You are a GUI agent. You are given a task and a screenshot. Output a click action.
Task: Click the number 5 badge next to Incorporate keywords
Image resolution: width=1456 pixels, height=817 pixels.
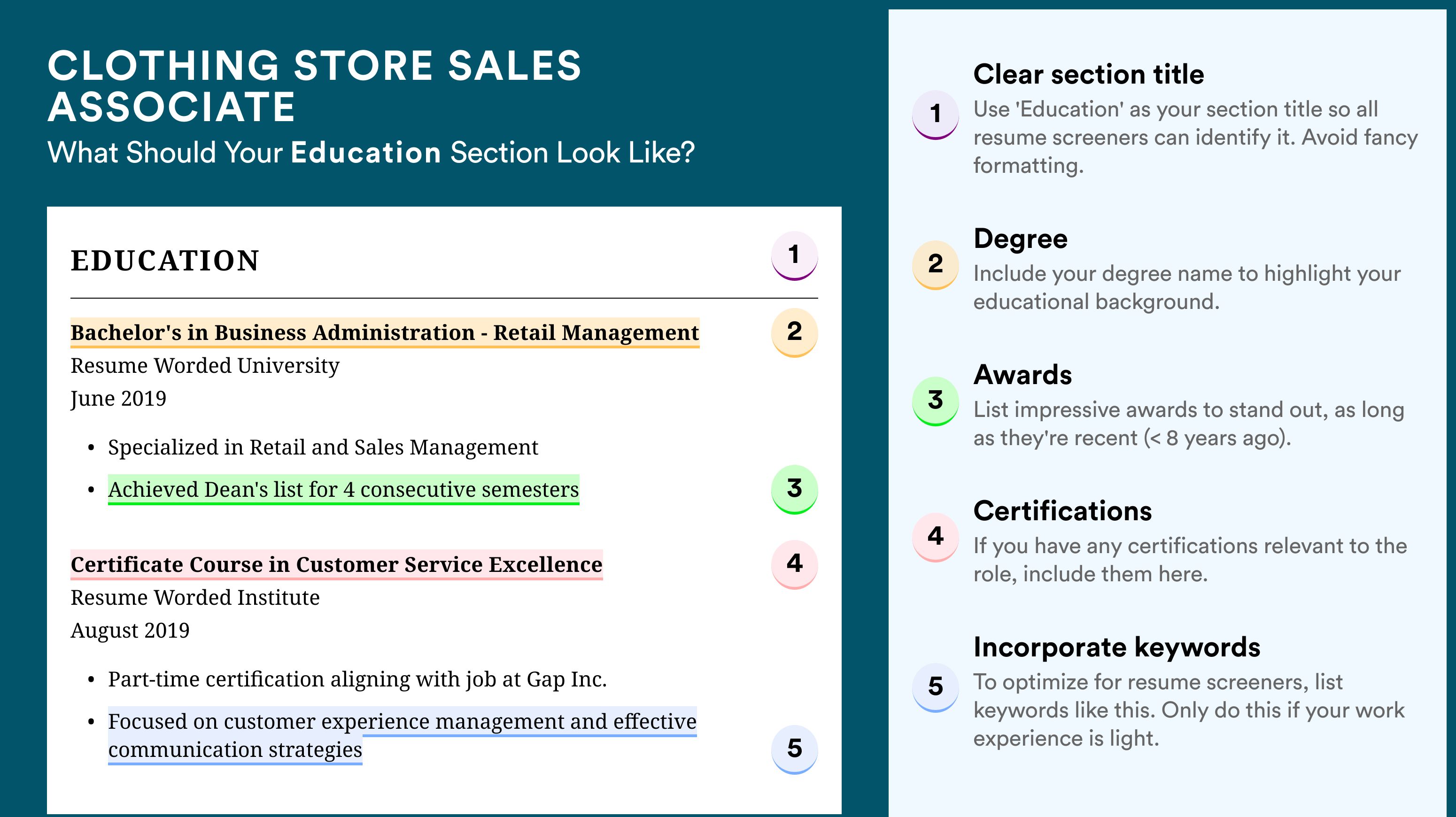tap(936, 687)
